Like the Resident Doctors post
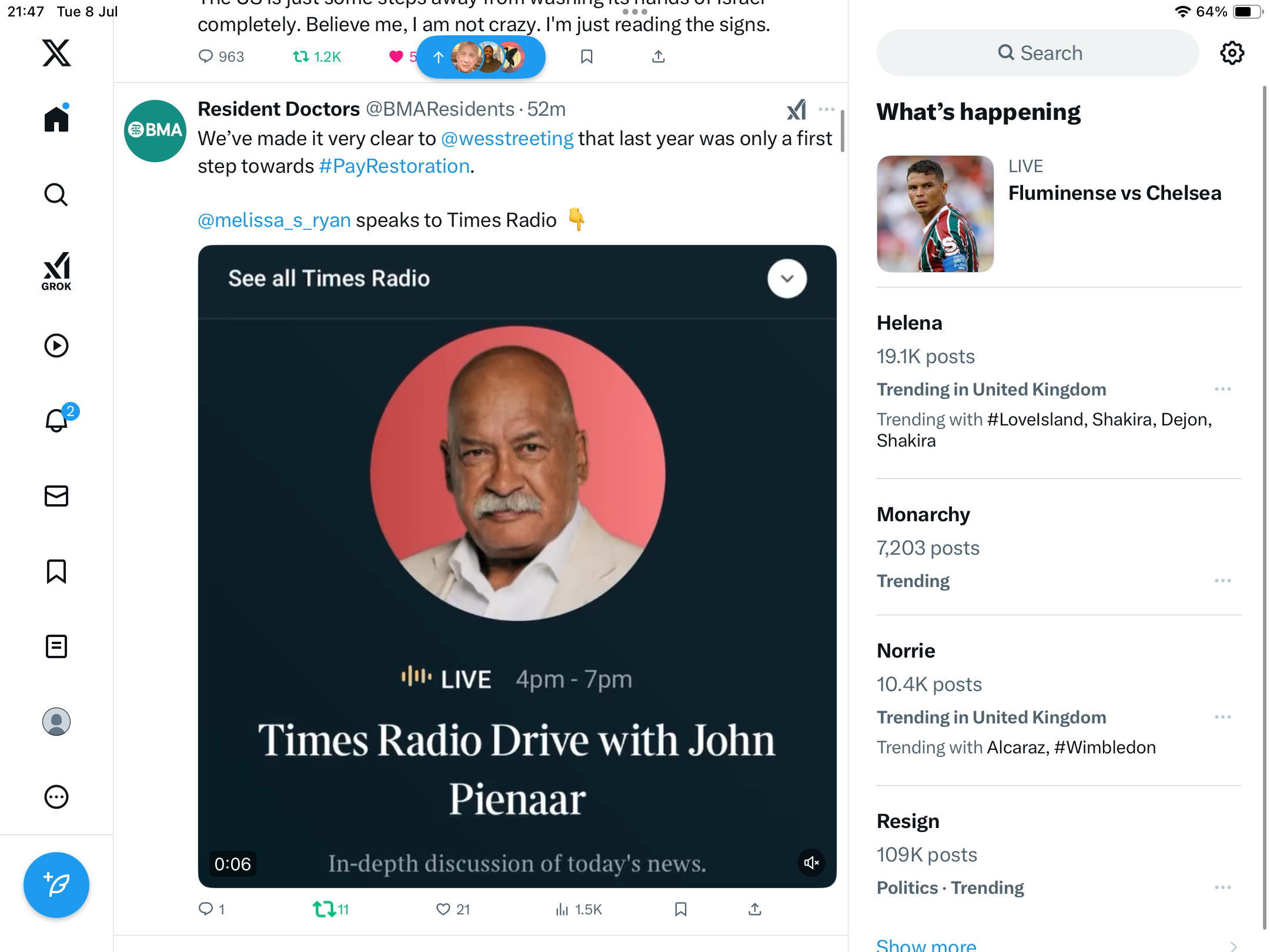Viewport: 1270px width, 952px height. [x=453, y=909]
